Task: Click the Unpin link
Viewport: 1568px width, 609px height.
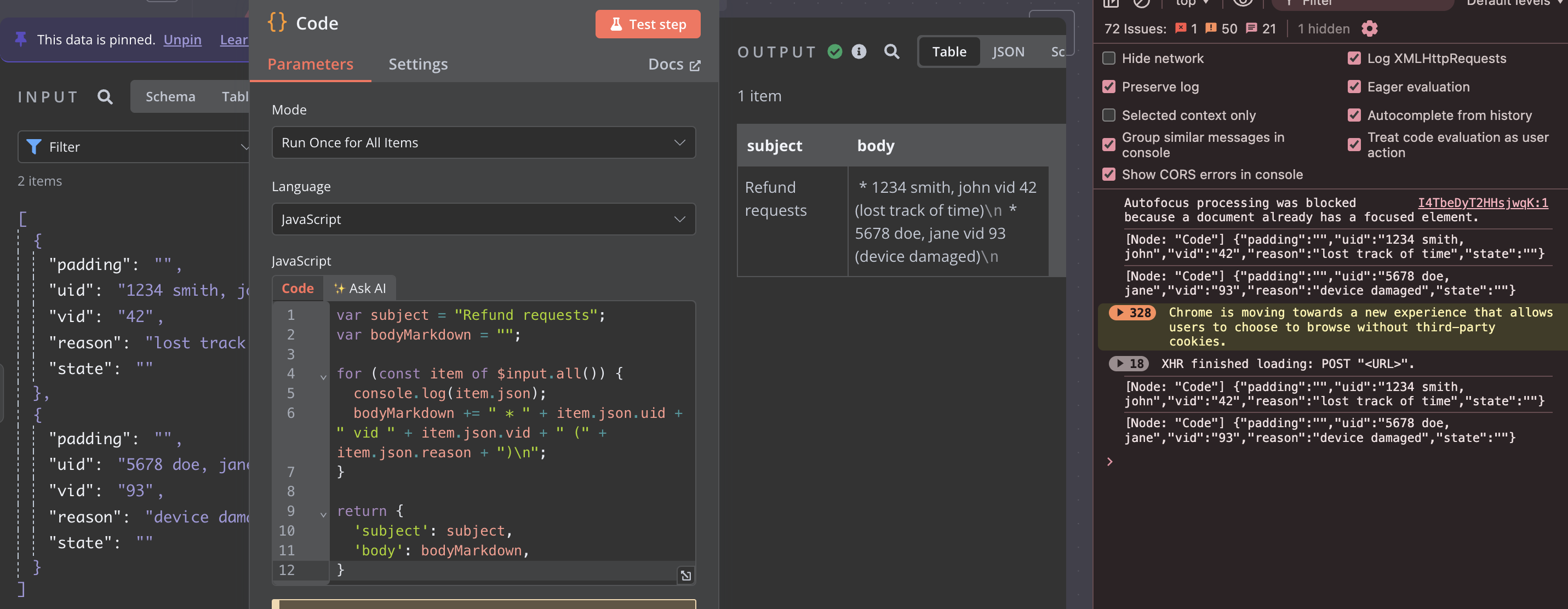Action: pos(182,39)
